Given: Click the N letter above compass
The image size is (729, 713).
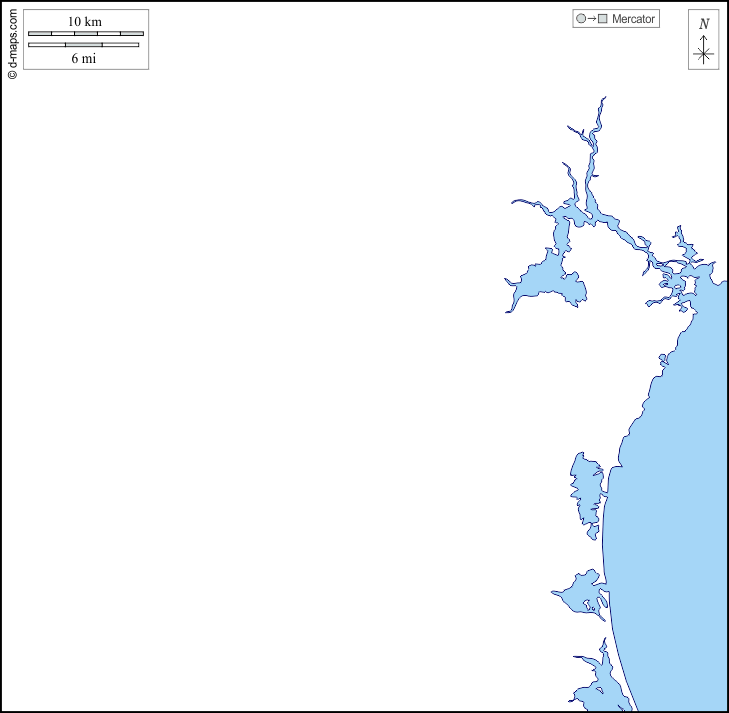Looking at the screenshot, I should click(704, 23).
